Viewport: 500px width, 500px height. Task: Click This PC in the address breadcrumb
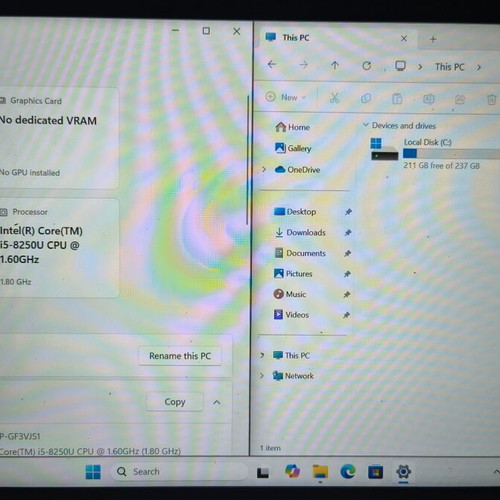coord(449,67)
